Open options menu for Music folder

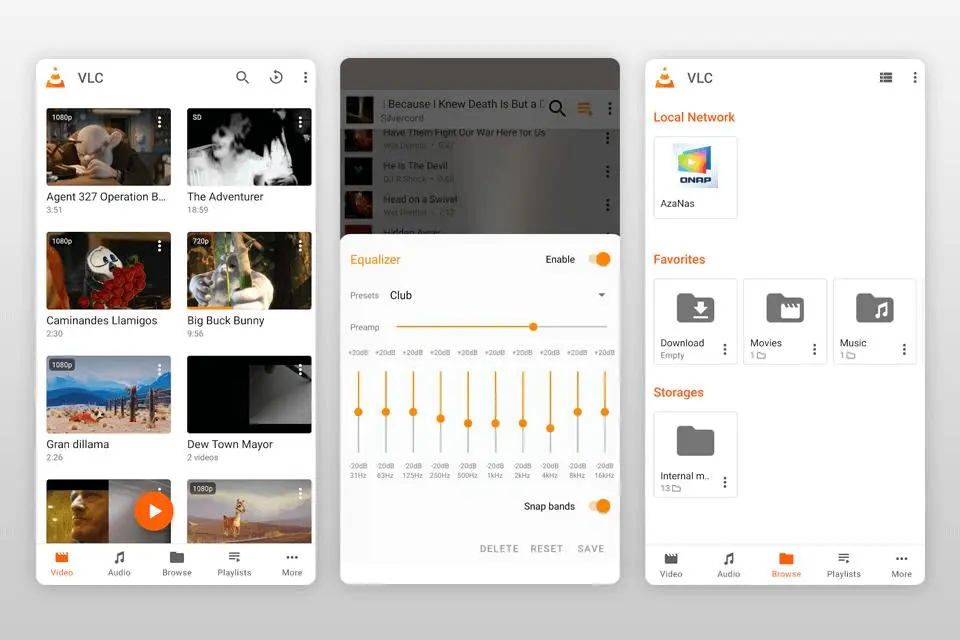(904, 349)
